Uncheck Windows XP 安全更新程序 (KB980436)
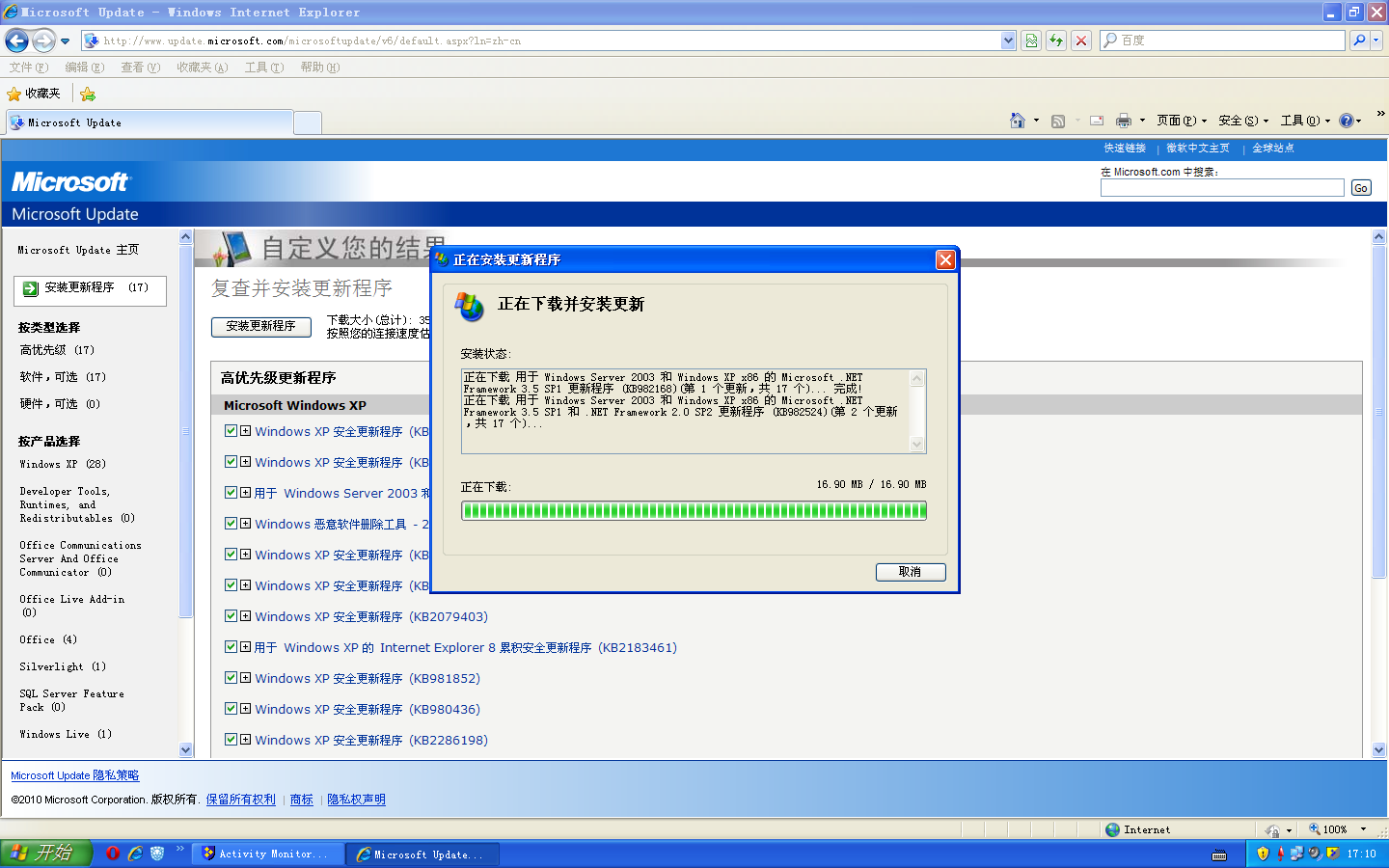 [231, 709]
